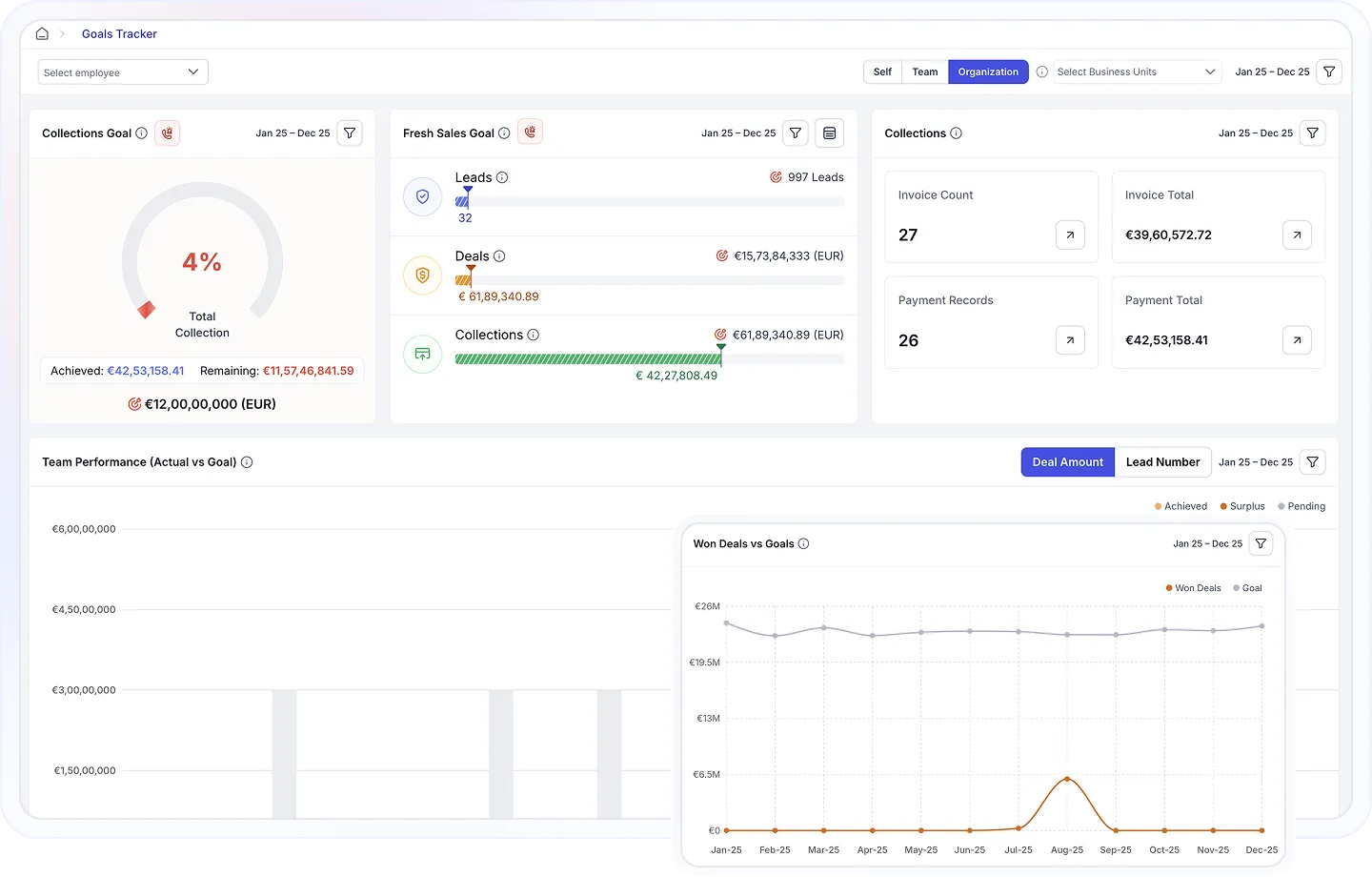
Task: Open filter for Collections Goal card
Action: 350,133
